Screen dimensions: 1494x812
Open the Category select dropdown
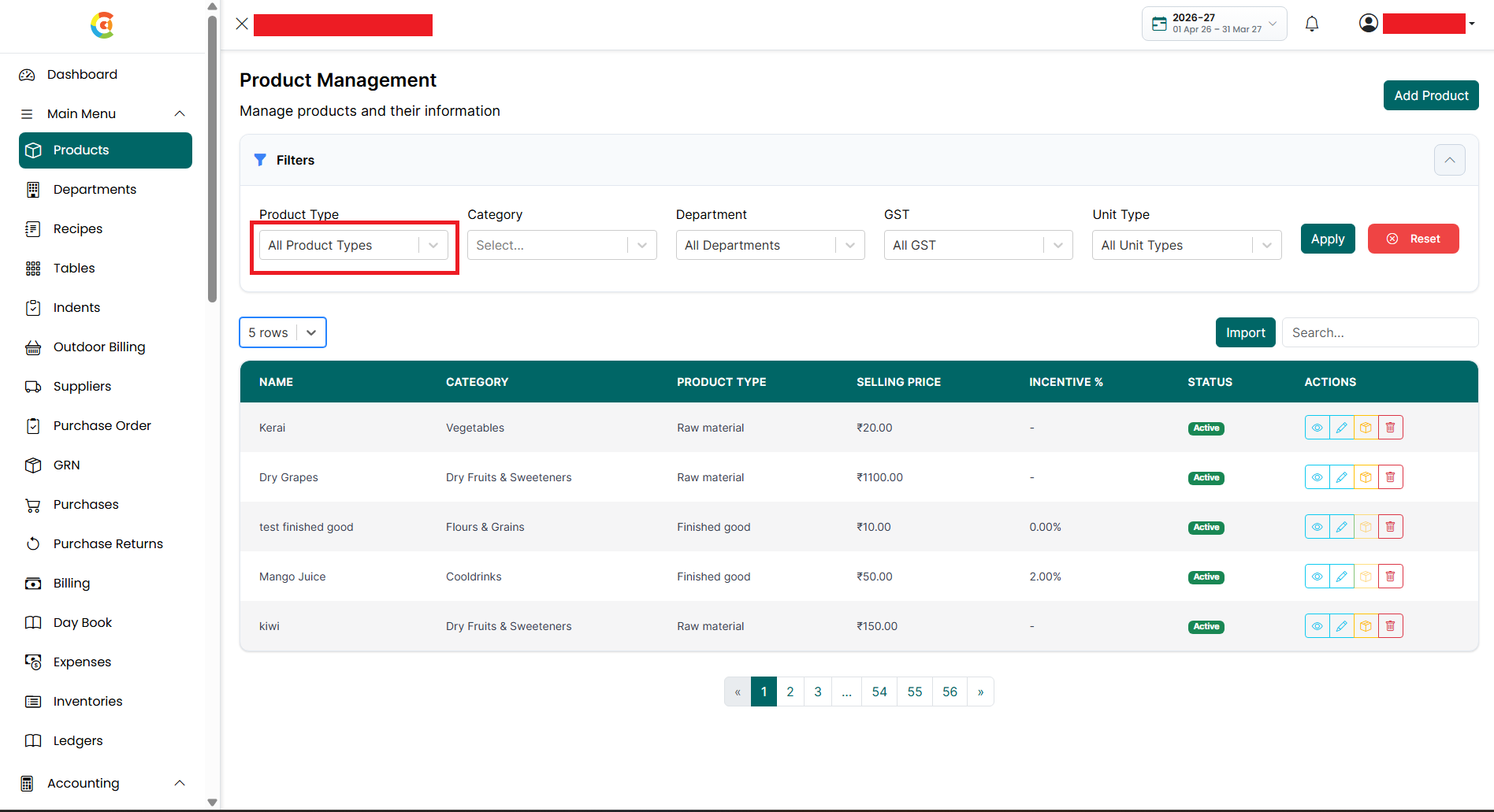pos(562,245)
